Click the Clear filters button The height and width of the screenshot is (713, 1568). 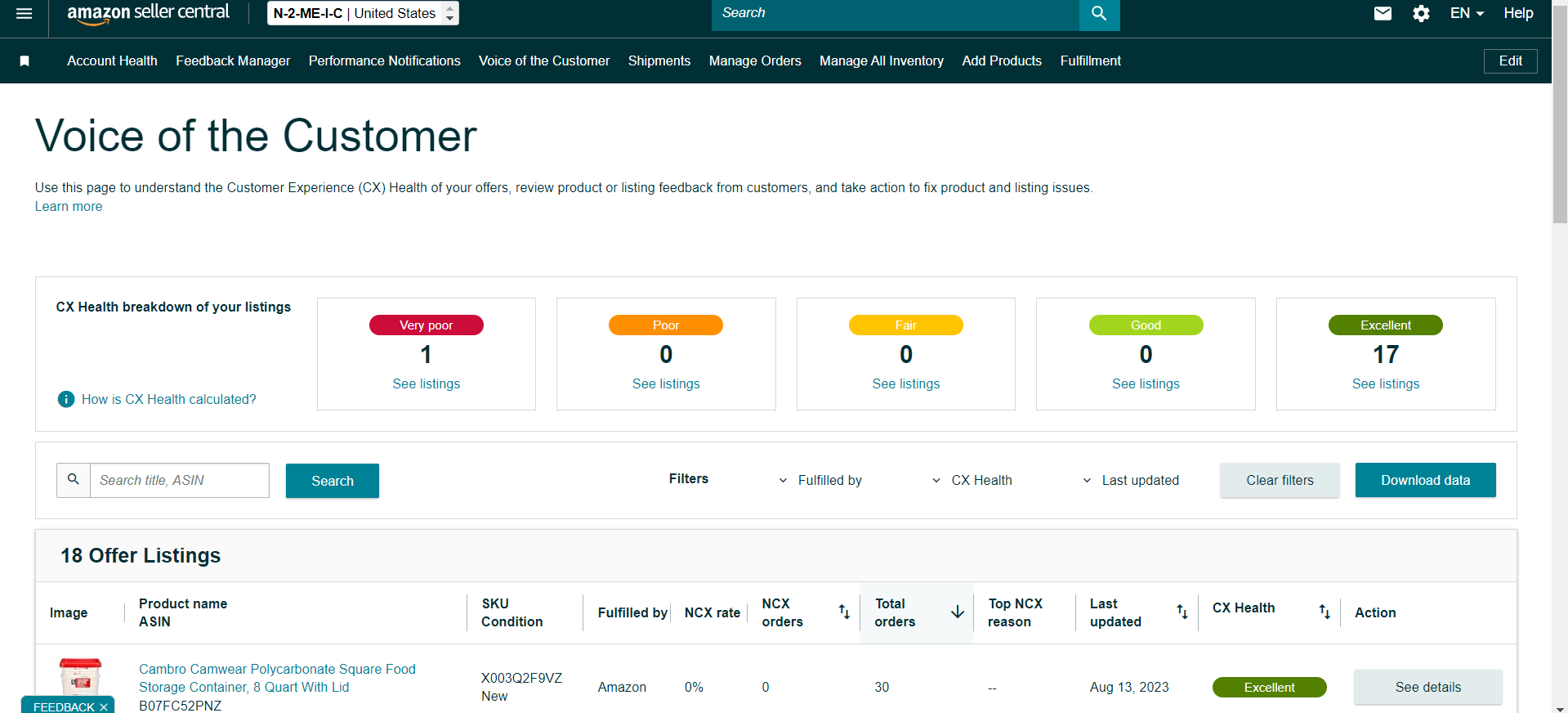[1280, 480]
